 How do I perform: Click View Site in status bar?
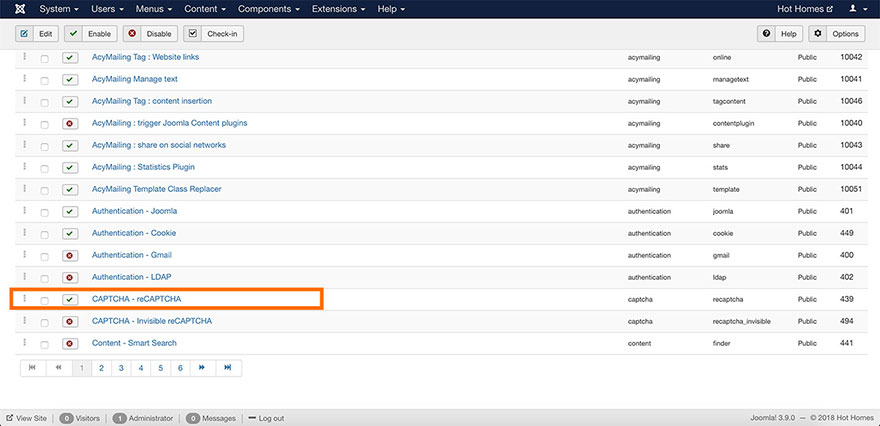[26, 418]
